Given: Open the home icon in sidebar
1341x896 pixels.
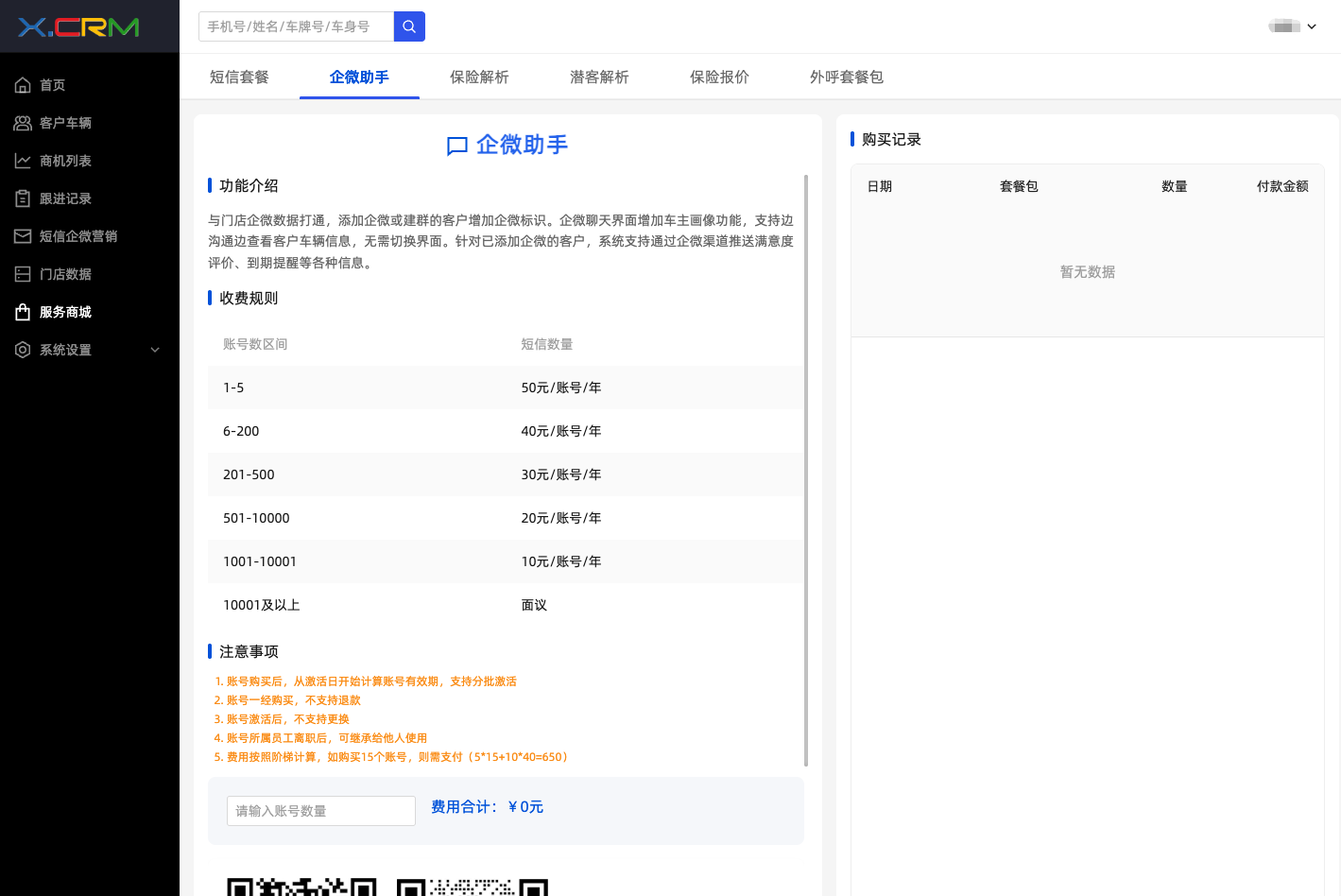Looking at the screenshot, I should 23,85.
